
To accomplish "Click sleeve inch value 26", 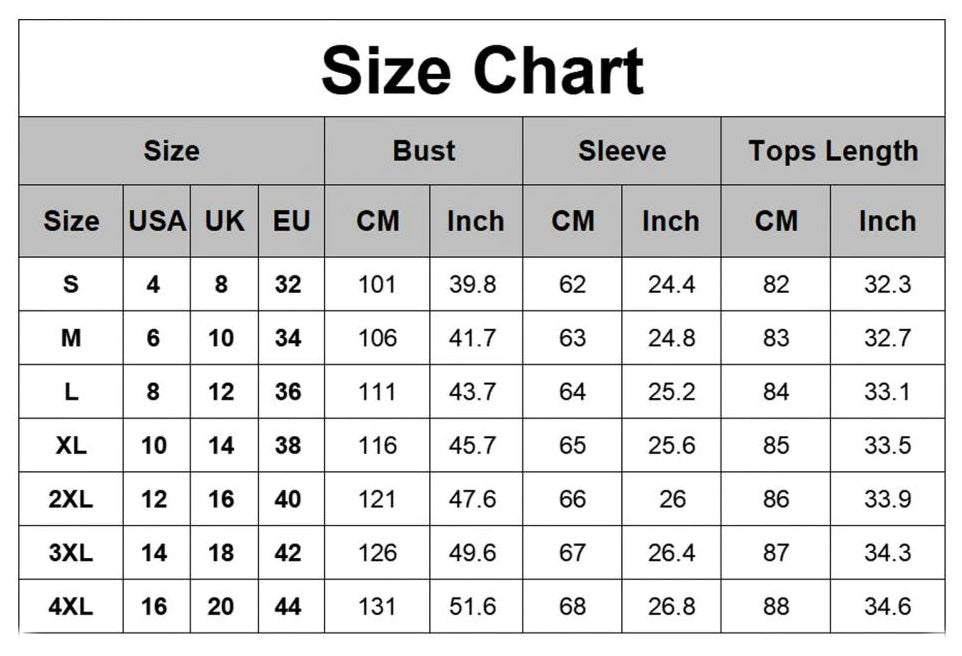I will click(672, 499).
